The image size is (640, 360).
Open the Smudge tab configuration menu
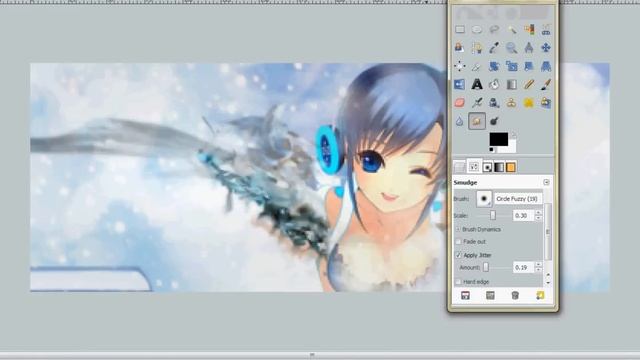[x=547, y=182]
